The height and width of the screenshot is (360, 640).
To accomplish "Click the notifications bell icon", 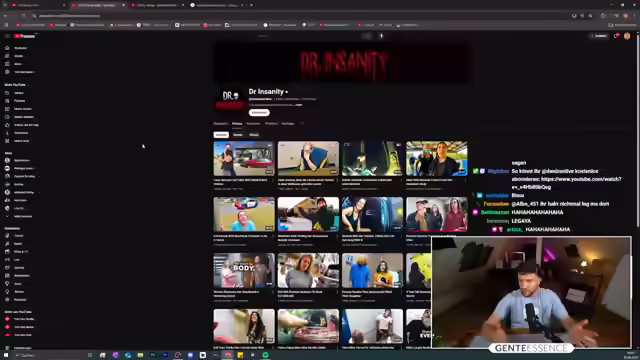I will [616, 36].
